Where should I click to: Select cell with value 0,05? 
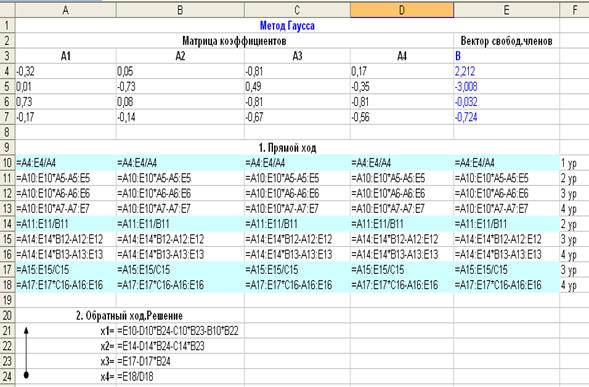coord(180,71)
